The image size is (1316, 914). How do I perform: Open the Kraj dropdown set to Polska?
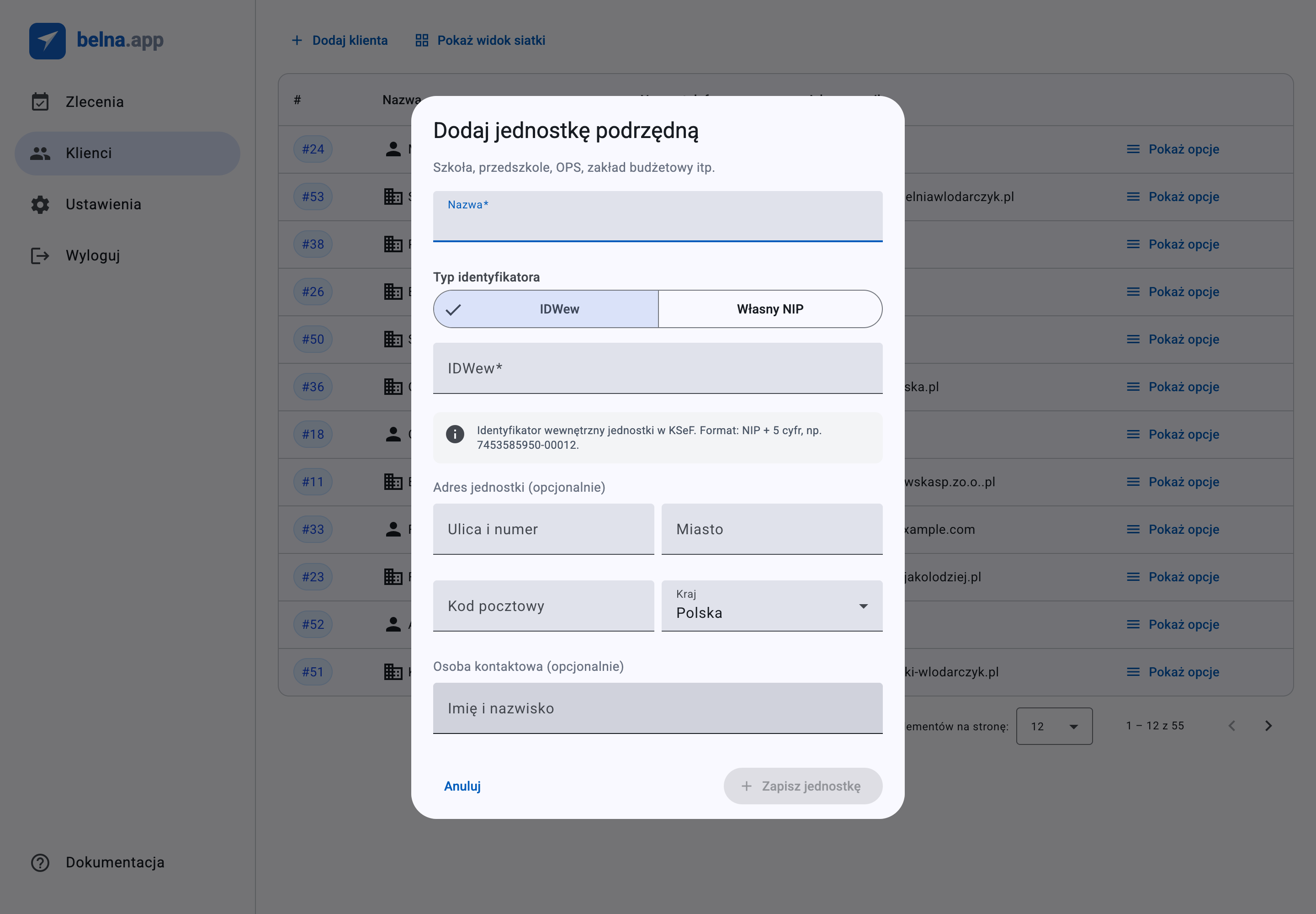tap(772, 606)
